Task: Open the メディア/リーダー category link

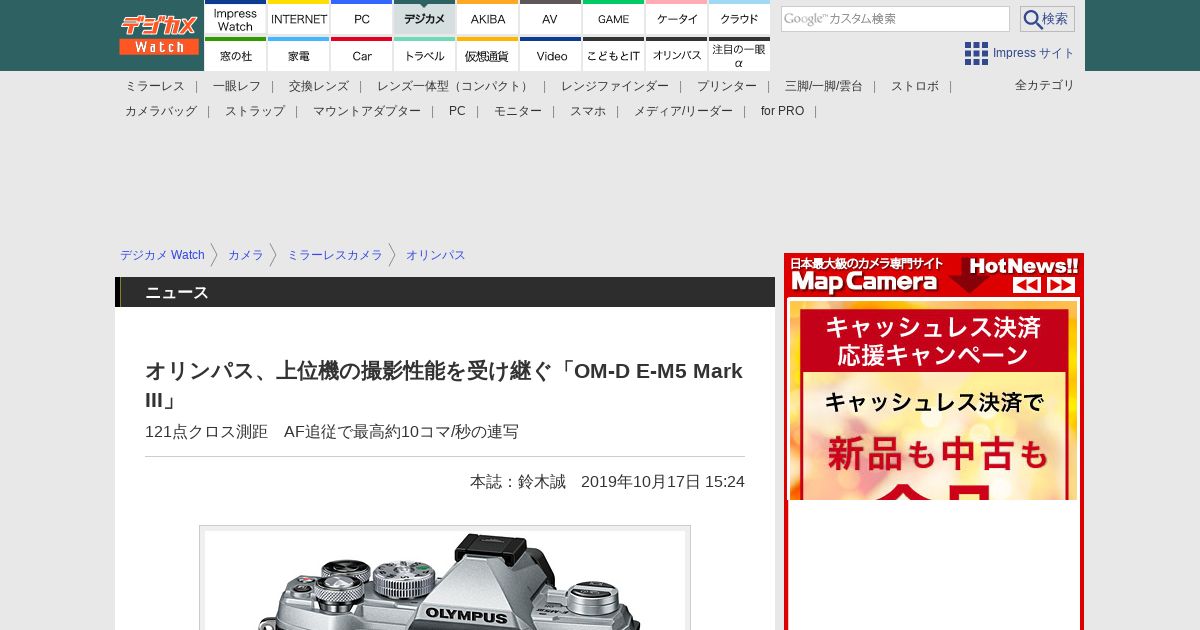Action: [x=683, y=111]
